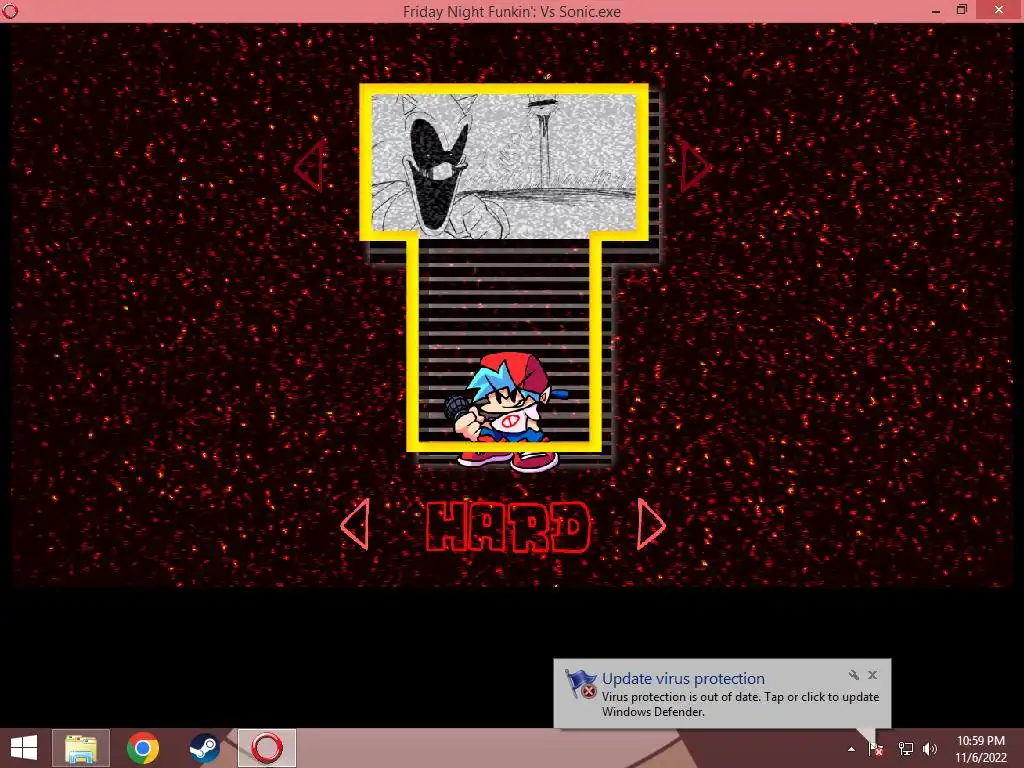Viewport: 1024px width, 768px height.
Task: Select the Vs Sonic.exe game taskbar icon
Action: click(266, 748)
